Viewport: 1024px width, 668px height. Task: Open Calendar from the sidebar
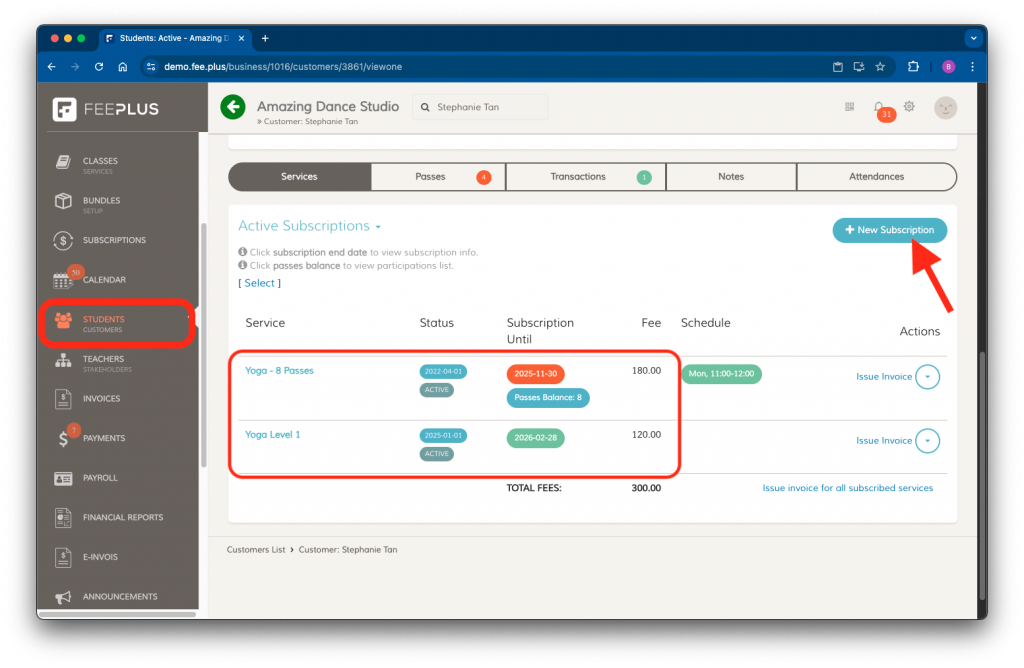tap(103, 280)
